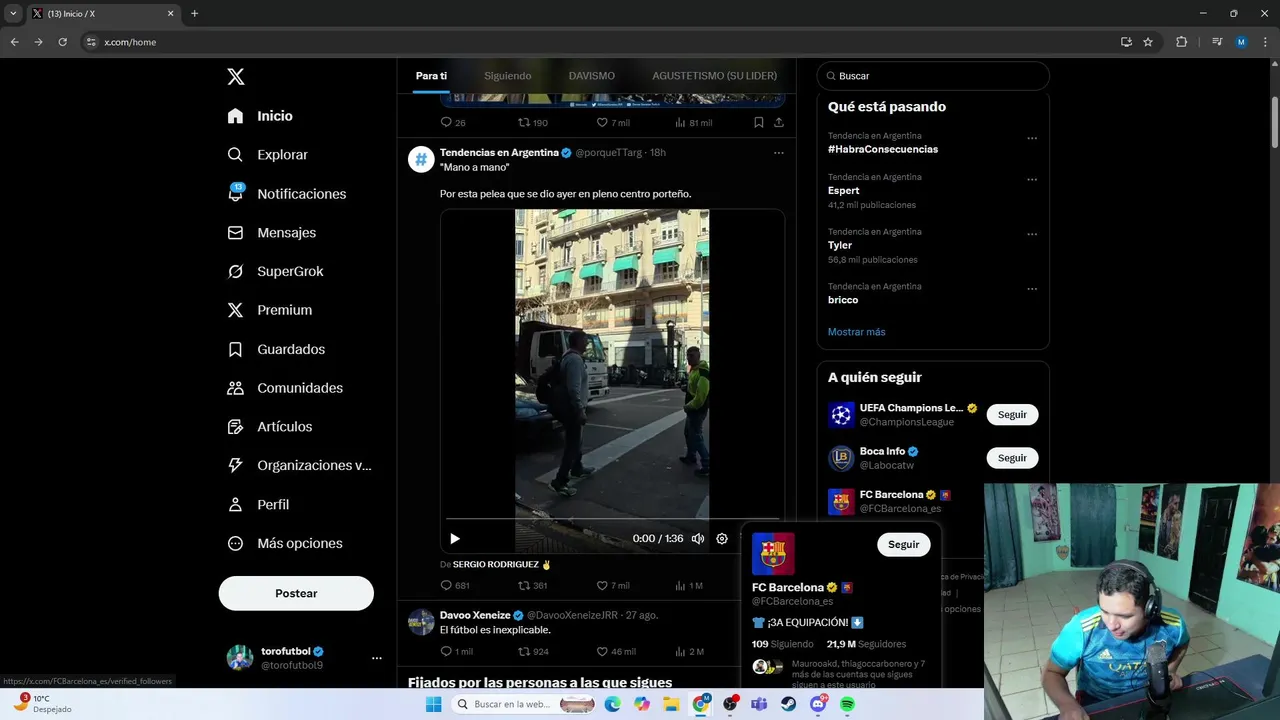Open more options for Tendencias en Argentina post
The image size is (1280, 720).
point(779,153)
